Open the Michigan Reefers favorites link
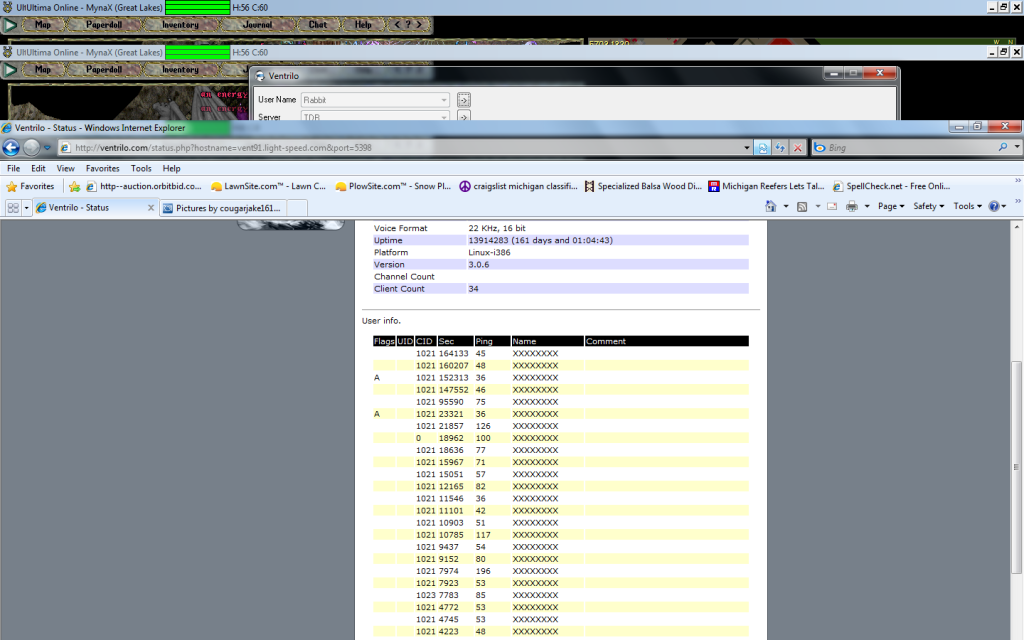 tap(767, 186)
